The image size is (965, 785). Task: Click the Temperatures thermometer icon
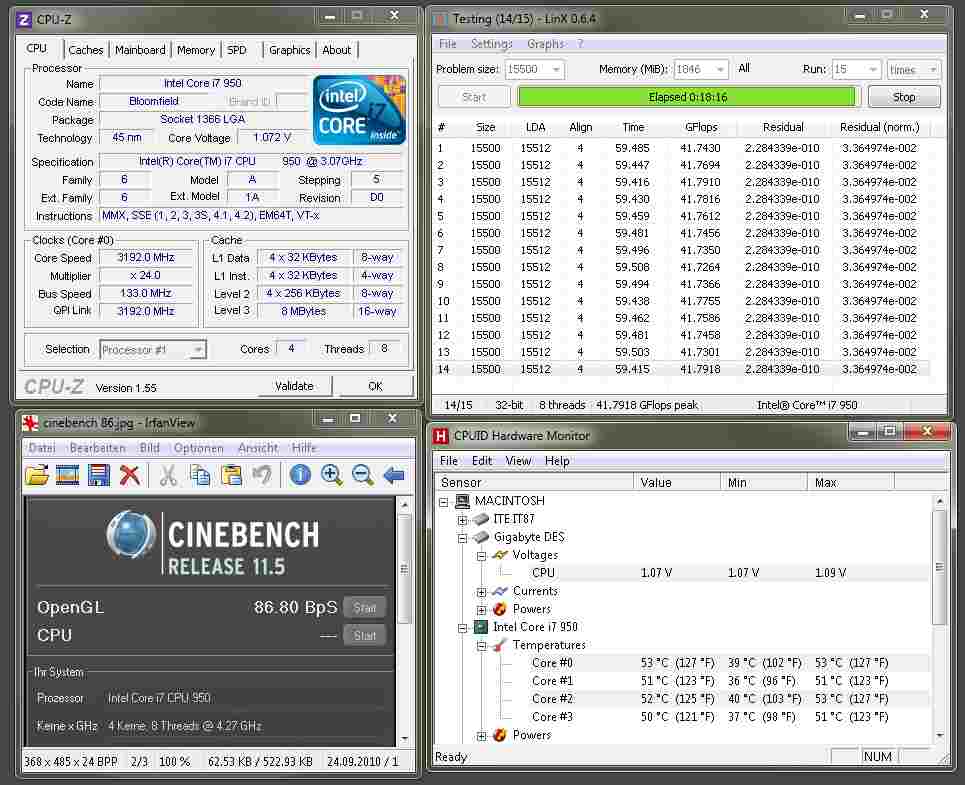pos(500,645)
